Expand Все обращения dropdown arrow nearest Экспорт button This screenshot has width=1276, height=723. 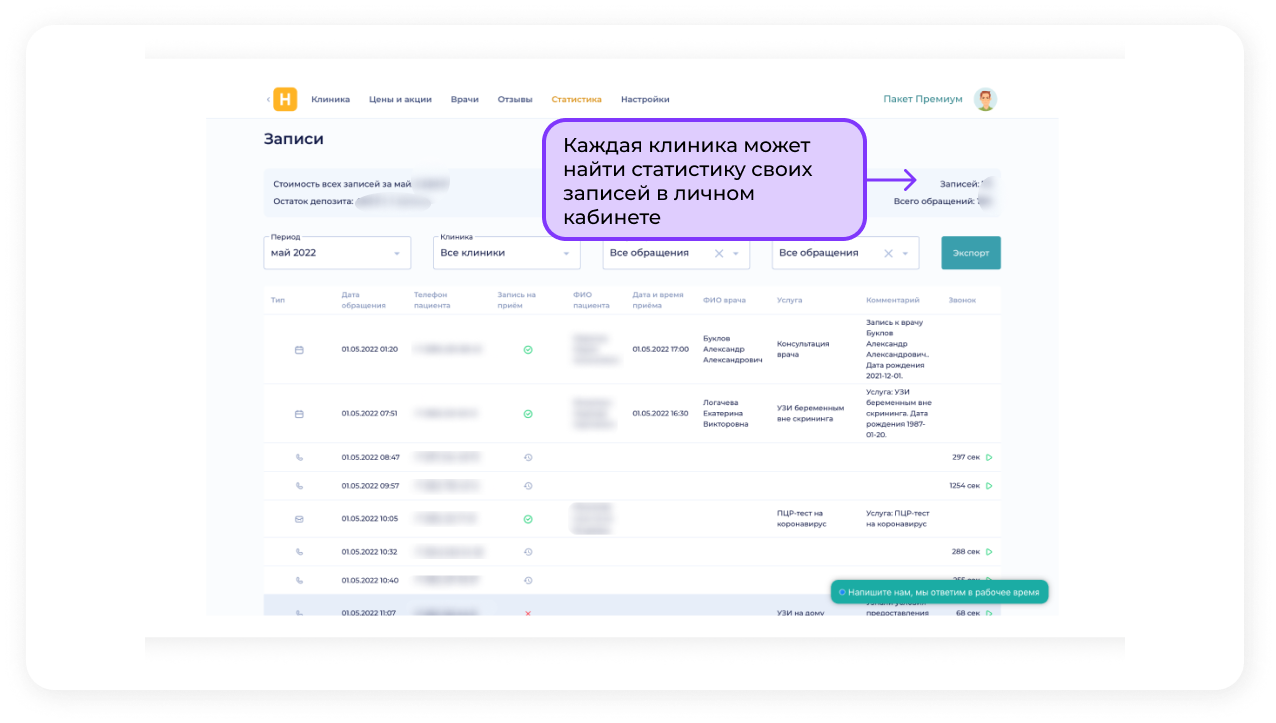pyautogui.click(x=905, y=254)
